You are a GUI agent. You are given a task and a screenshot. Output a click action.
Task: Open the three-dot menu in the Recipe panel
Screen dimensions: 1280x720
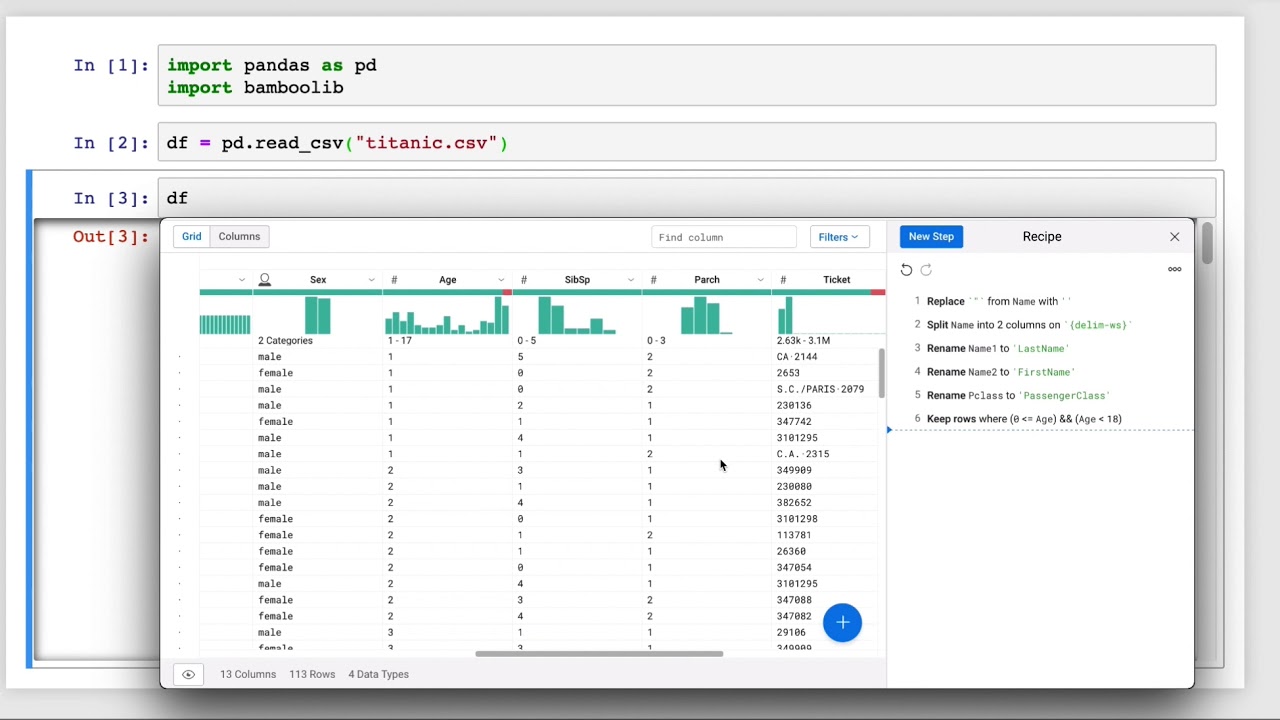[x=1174, y=268]
